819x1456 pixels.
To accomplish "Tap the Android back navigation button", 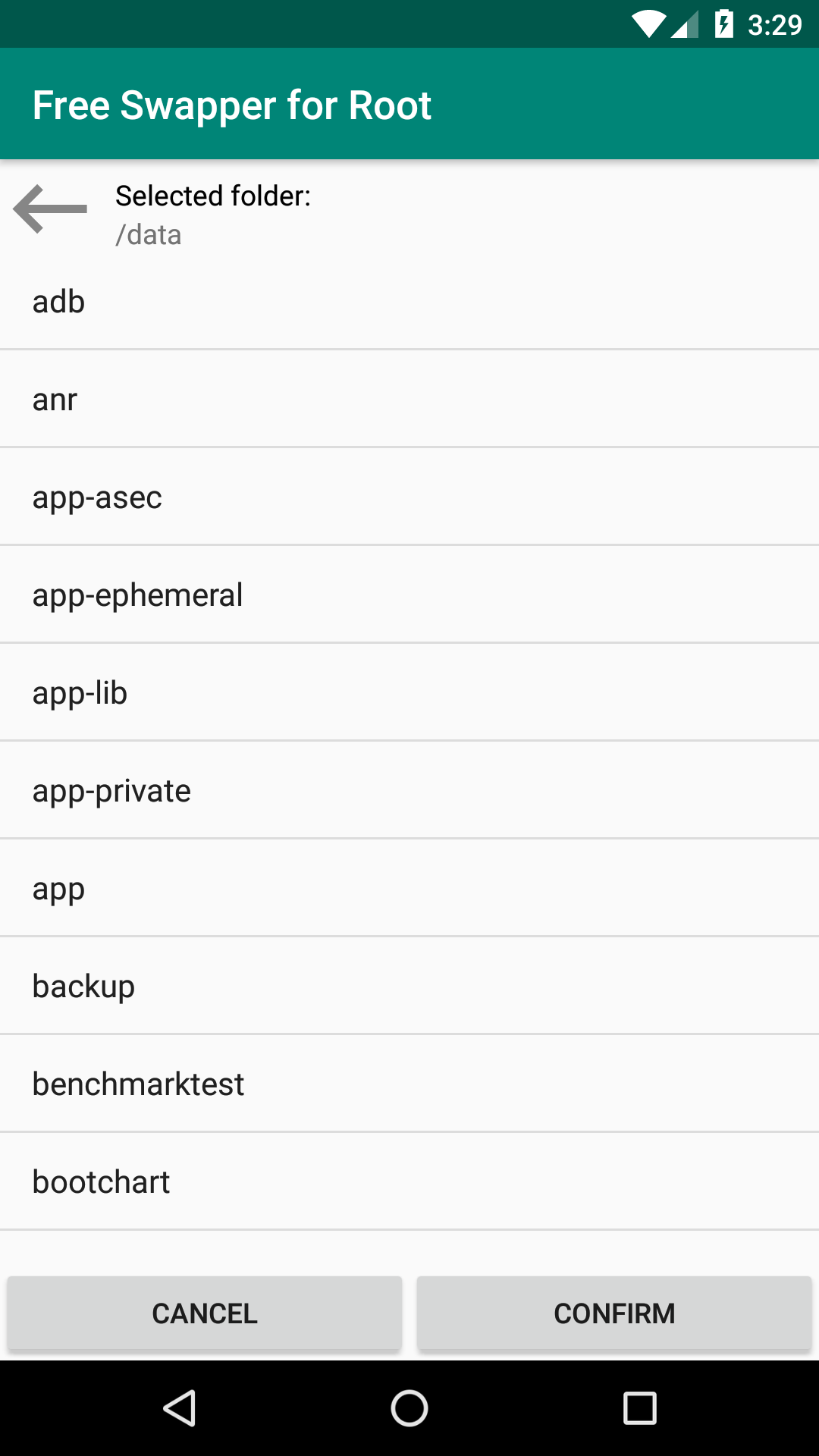I will point(180,1408).
